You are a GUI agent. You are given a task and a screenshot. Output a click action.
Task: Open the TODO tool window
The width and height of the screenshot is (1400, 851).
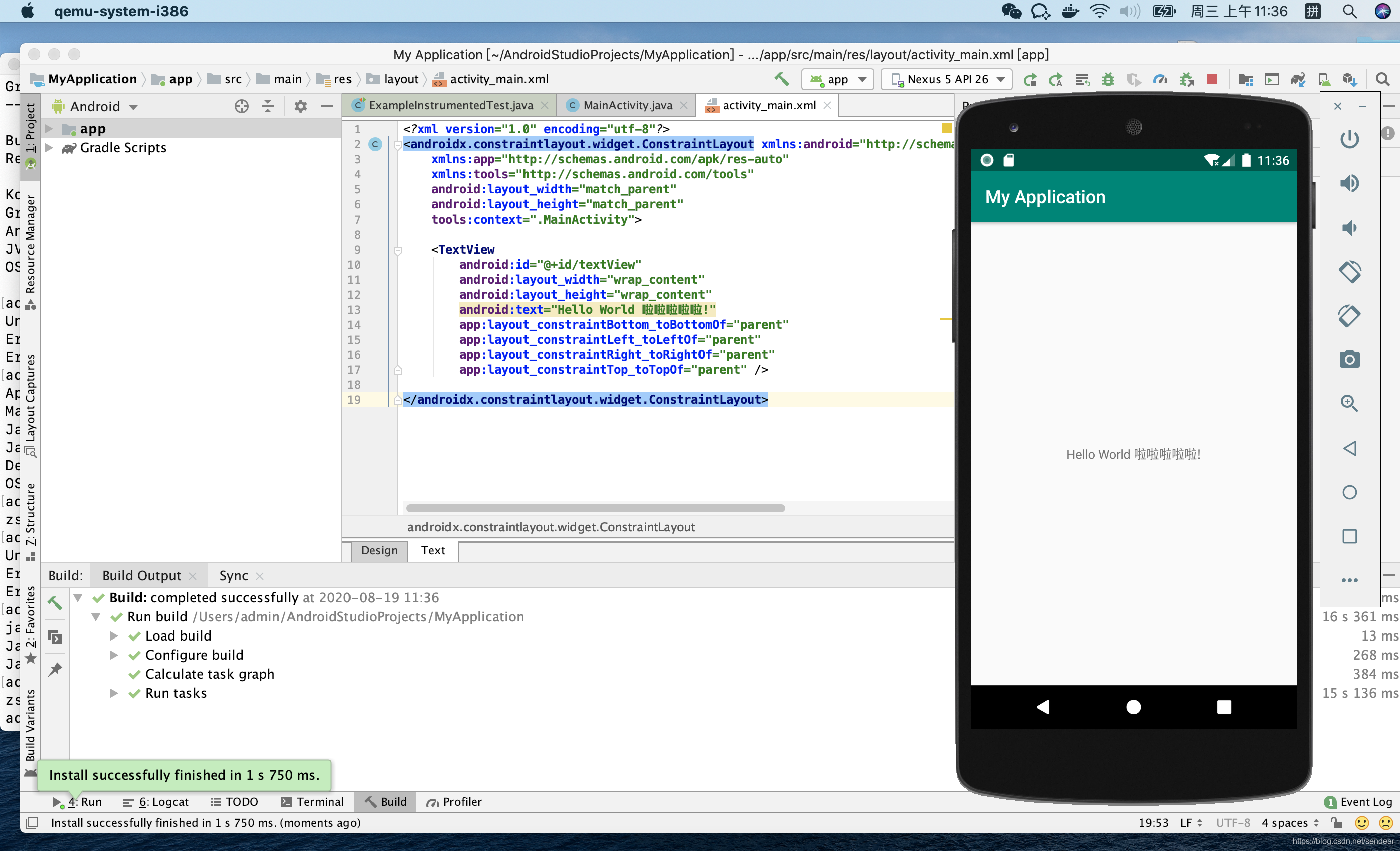coord(234,801)
